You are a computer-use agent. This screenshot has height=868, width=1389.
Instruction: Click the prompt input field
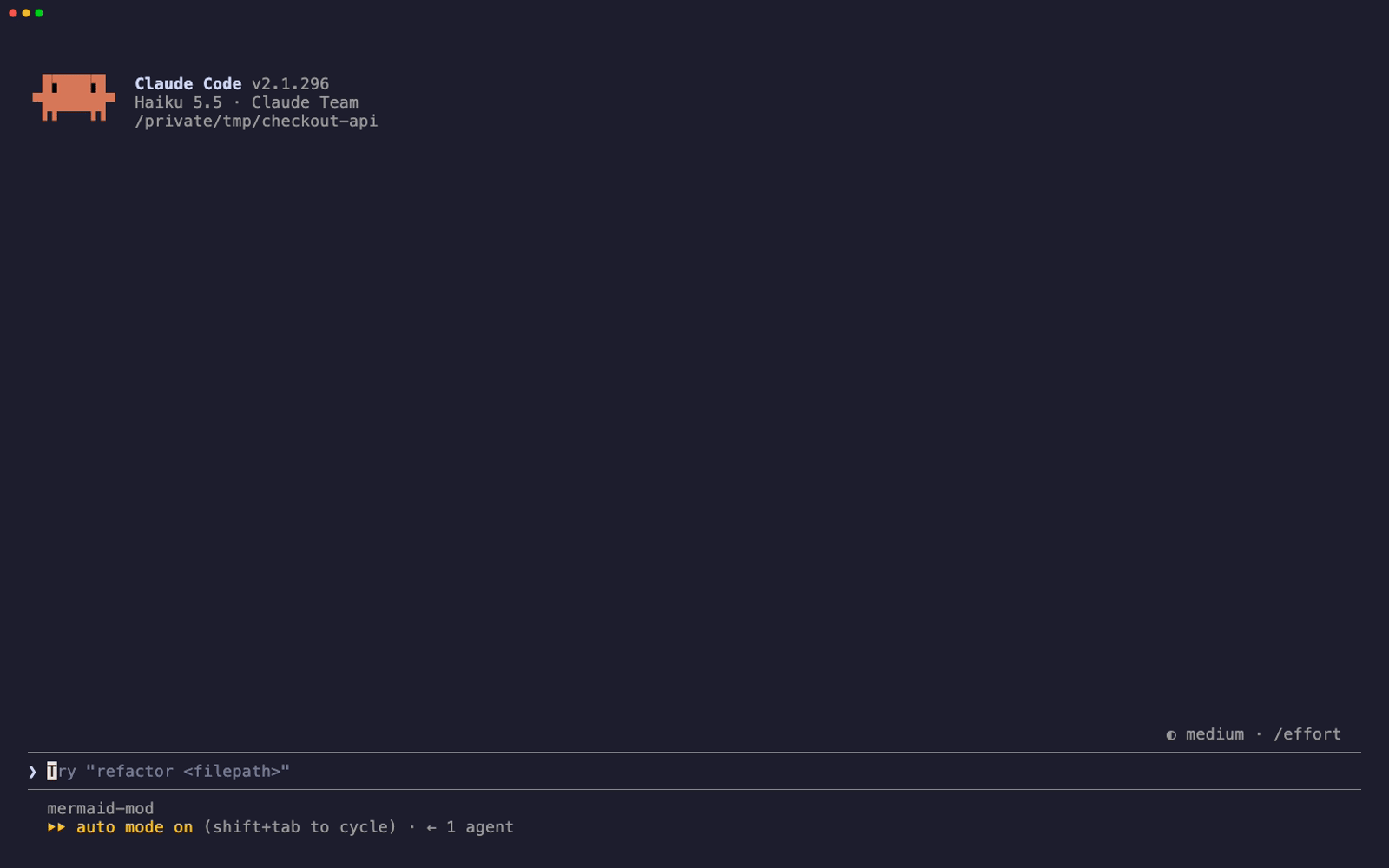tap(694, 771)
